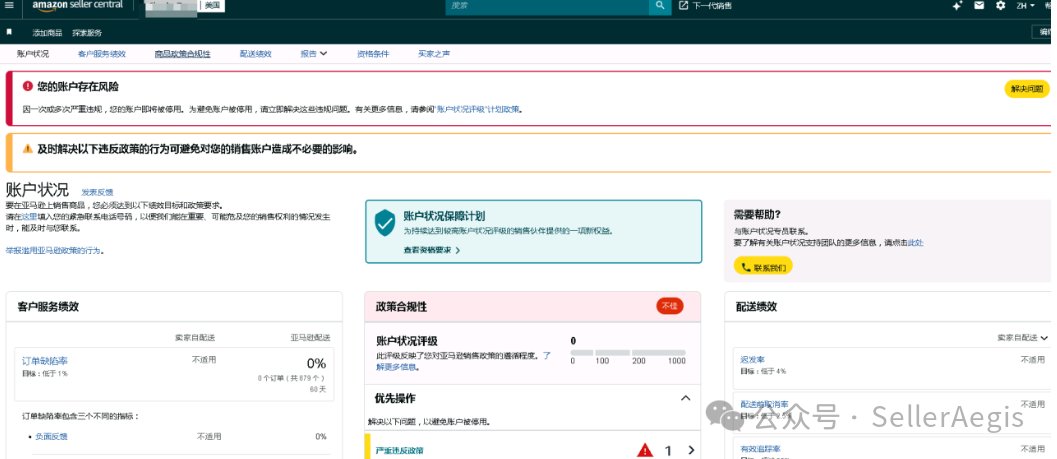Click the red warning triangle beside 严重违反政策
Viewport: 1057px width, 459px height.
(x=645, y=450)
